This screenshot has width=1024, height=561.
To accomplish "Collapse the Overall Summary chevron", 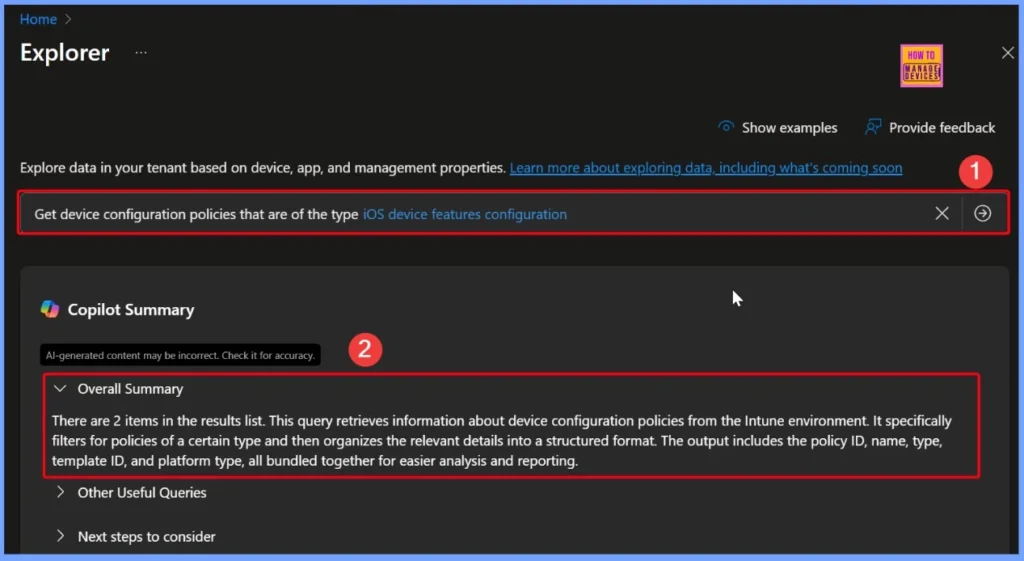I will (x=60, y=389).
